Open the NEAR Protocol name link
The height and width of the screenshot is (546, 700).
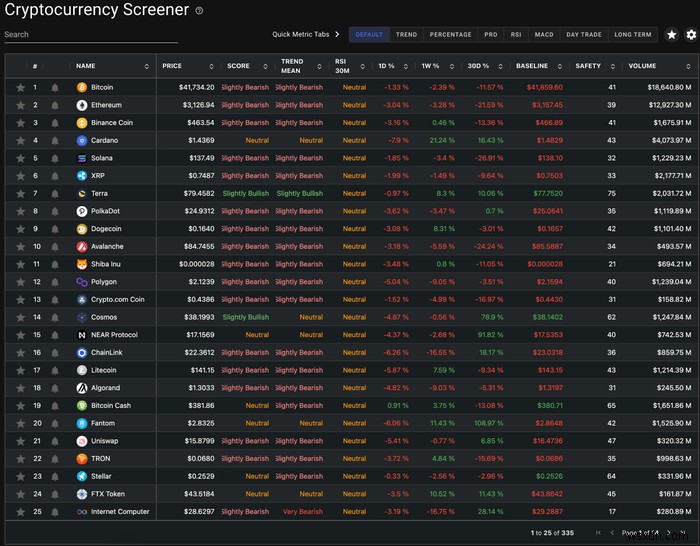pyautogui.click(x=114, y=335)
